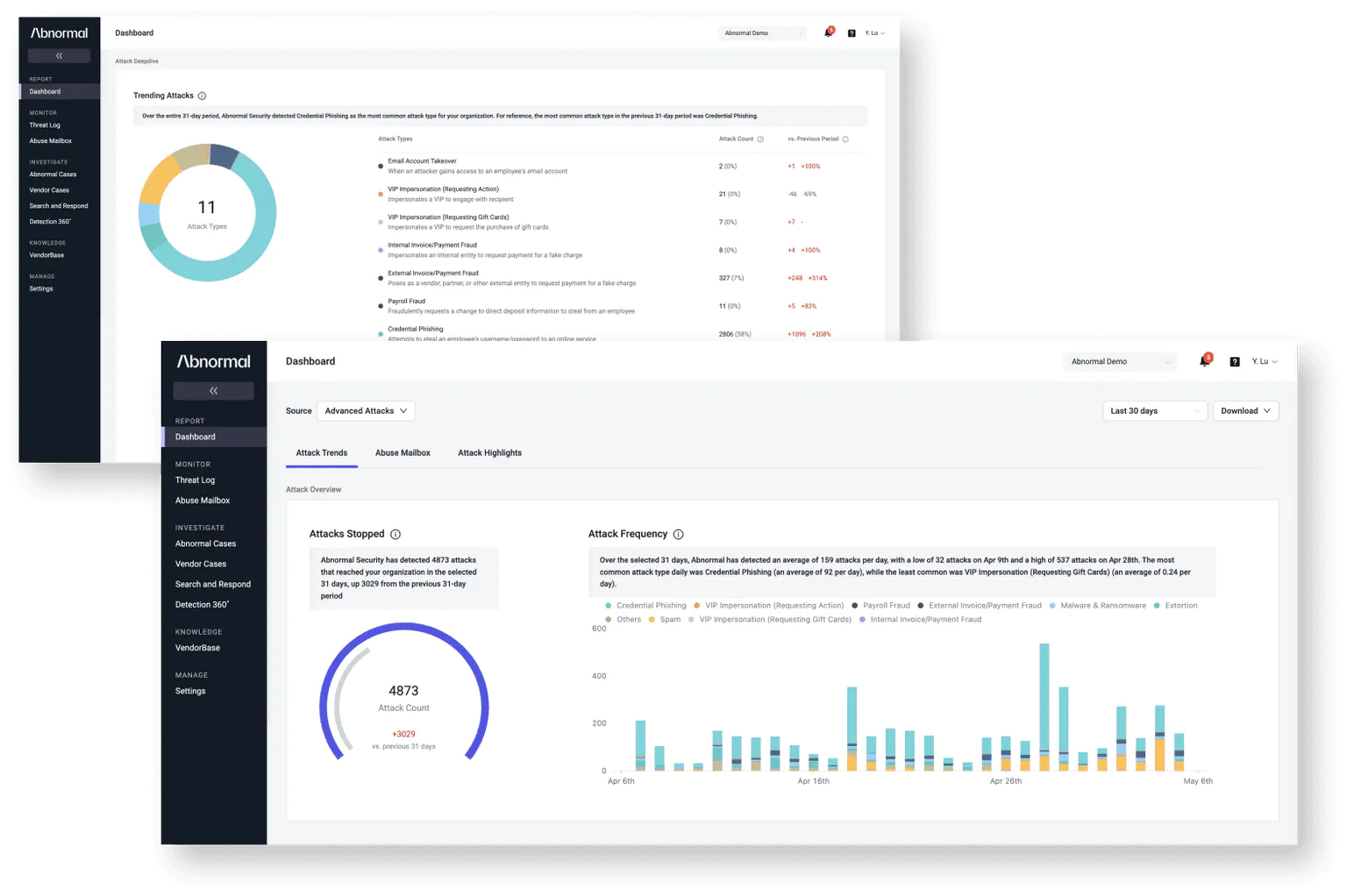Screen dimensions: 1347x896
Task: Open Settings in front window sidebar
Action: [190, 691]
